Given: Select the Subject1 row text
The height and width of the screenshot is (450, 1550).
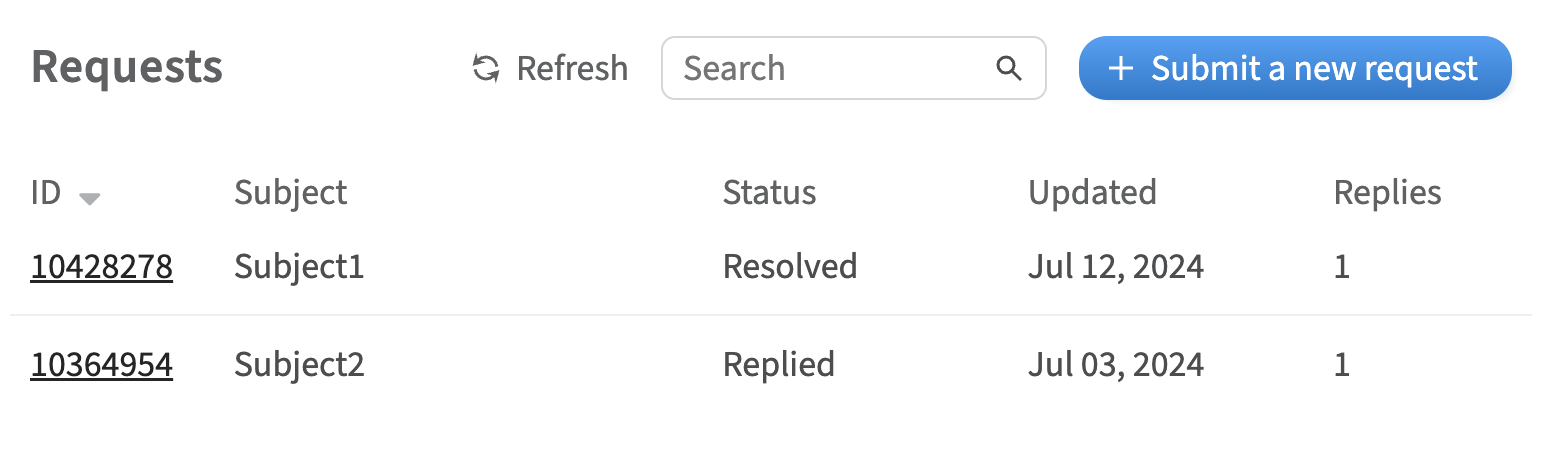Looking at the screenshot, I should tap(299, 266).
